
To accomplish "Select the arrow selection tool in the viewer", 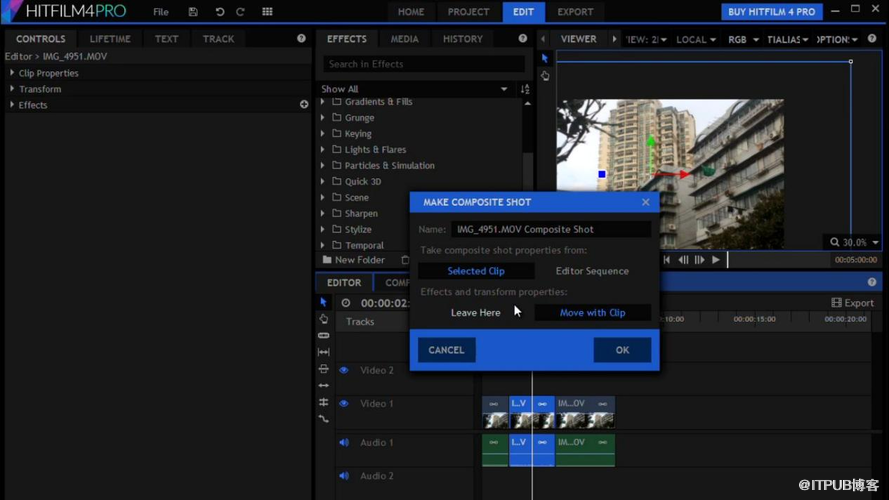I will click(545, 59).
